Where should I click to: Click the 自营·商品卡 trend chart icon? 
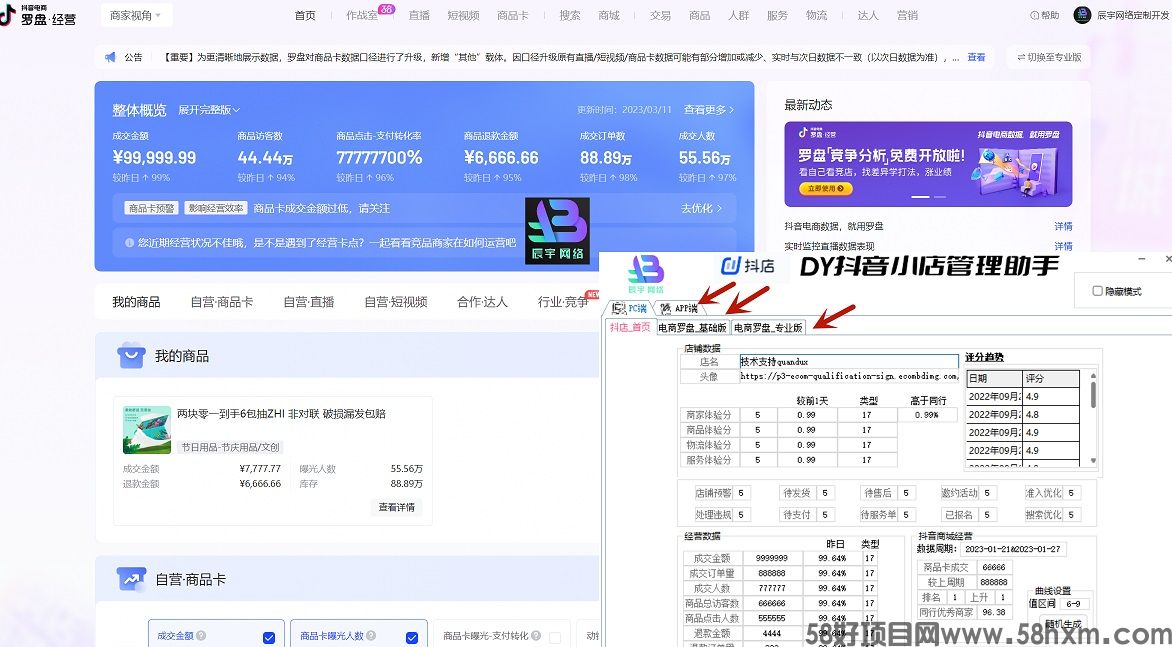pyautogui.click(x=131, y=579)
